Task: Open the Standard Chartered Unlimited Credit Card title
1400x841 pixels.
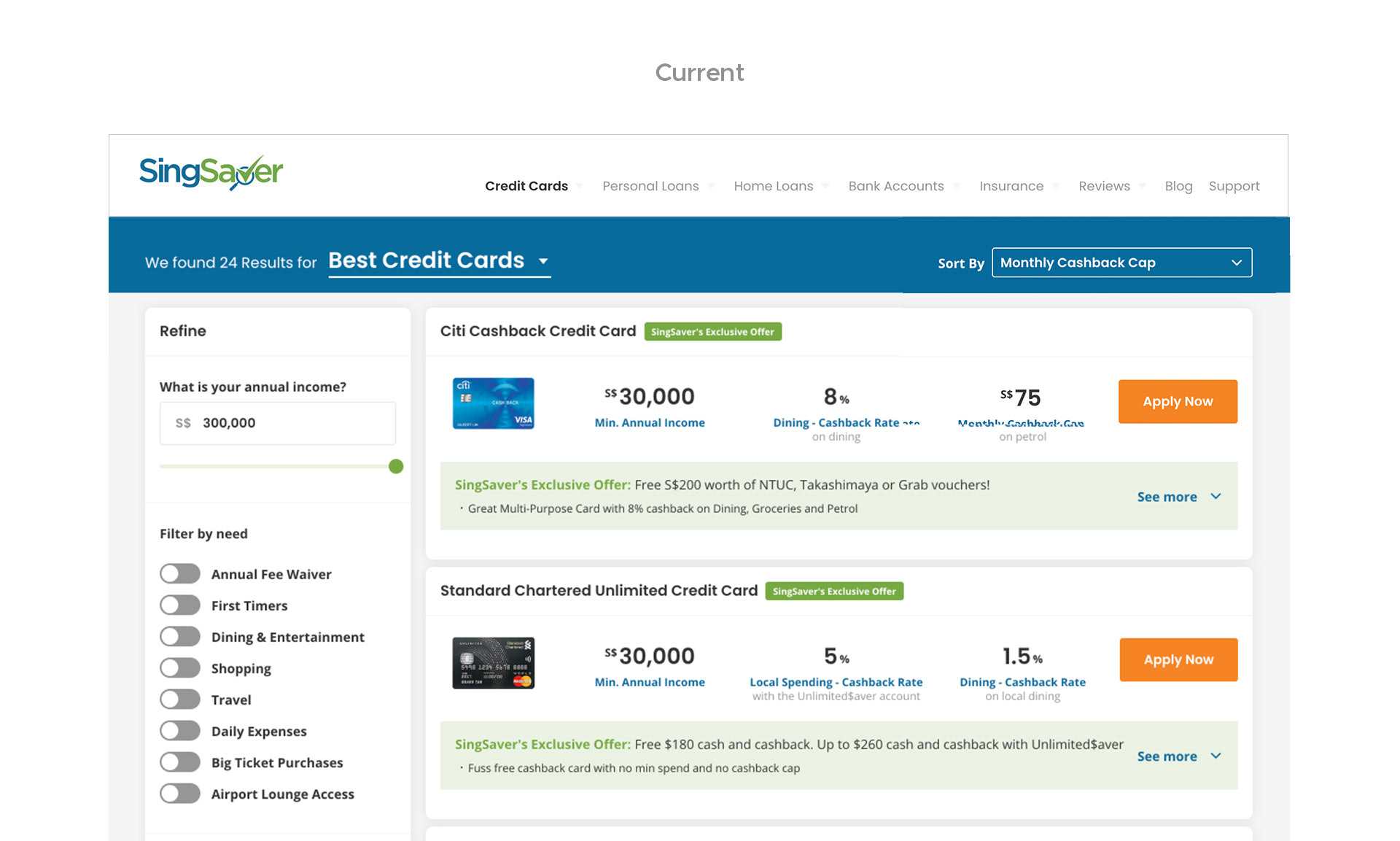Action: click(x=599, y=591)
